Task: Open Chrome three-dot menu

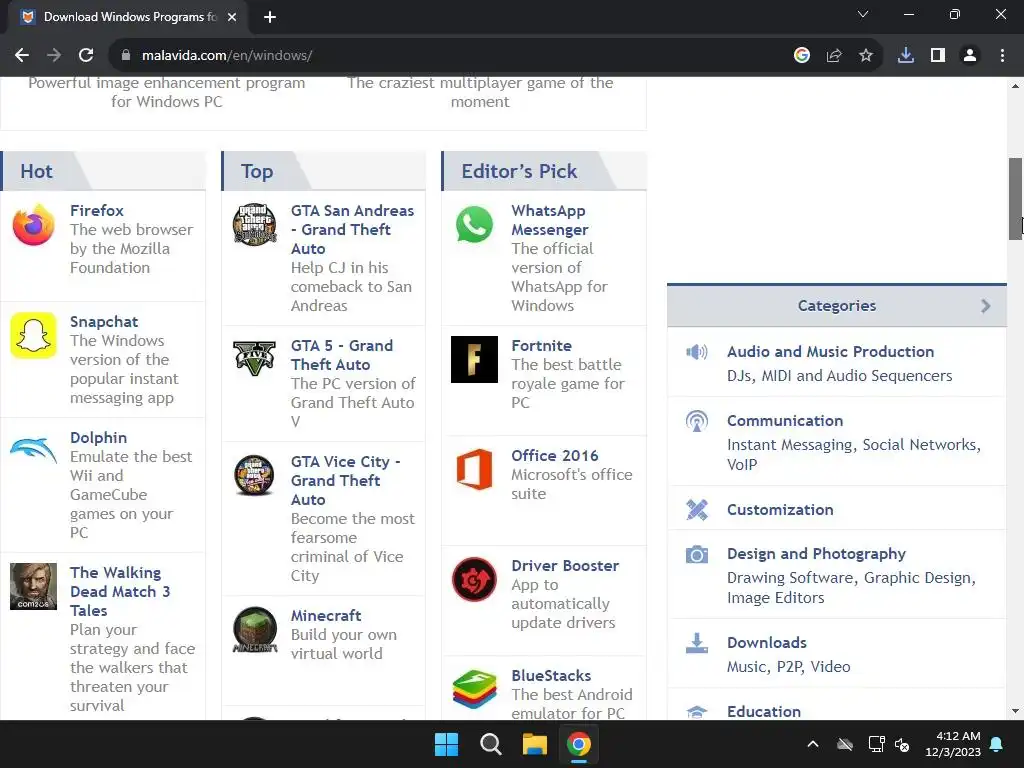Action: 1002,56
